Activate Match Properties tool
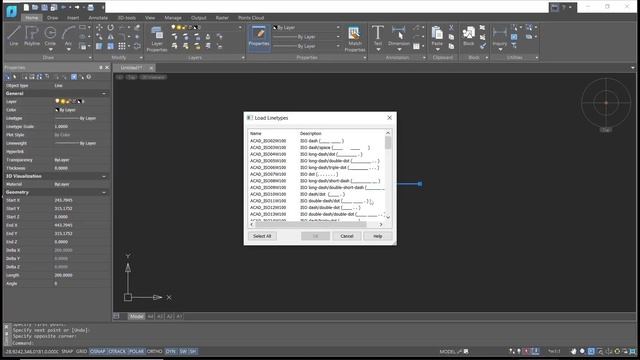The width and height of the screenshot is (640, 360). pyautogui.click(x=354, y=39)
